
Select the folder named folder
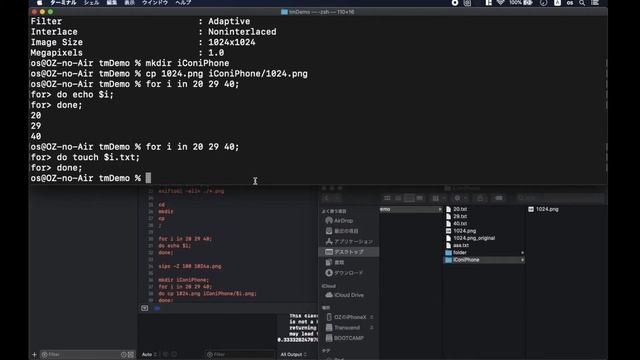point(456,253)
